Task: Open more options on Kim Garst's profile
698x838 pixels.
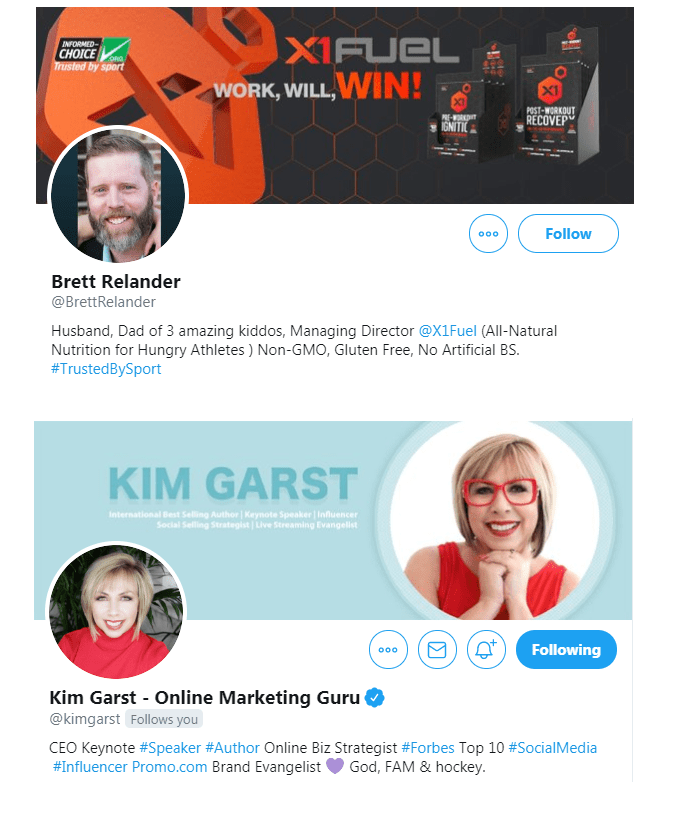Action: click(388, 649)
